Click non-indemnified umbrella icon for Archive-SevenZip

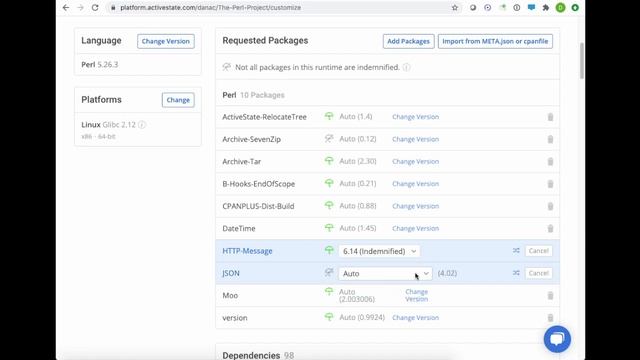[329, 139]
